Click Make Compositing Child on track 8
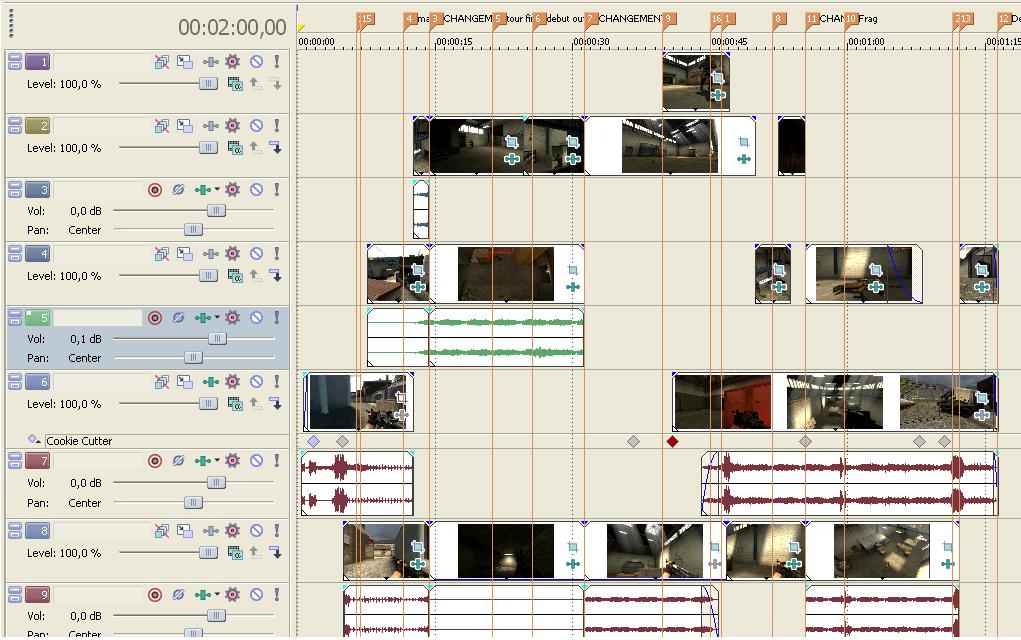This screenshot has height=640, width=1021. tap(275, 552)
